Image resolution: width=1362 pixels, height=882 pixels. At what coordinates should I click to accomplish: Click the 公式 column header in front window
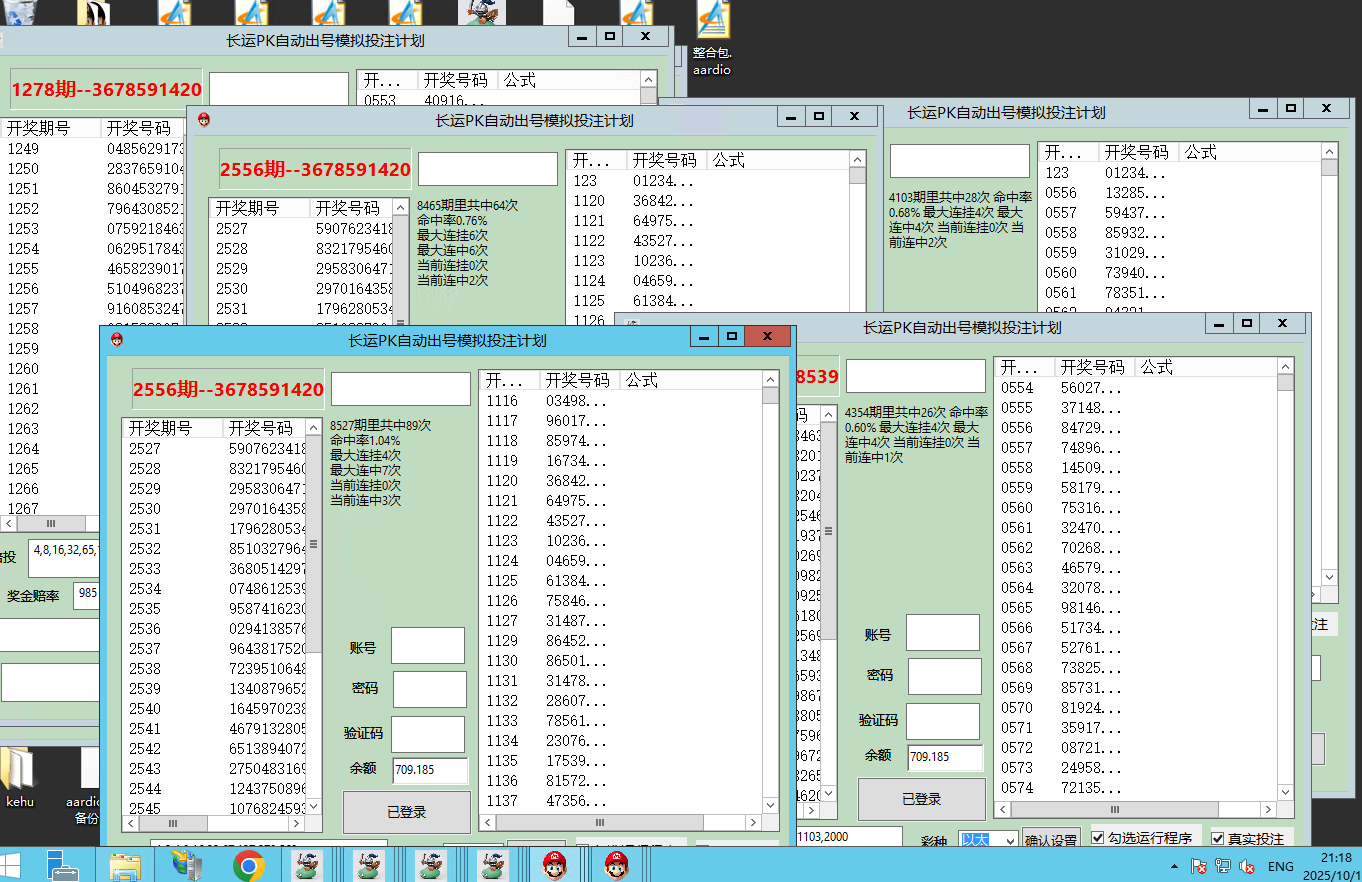642,380
